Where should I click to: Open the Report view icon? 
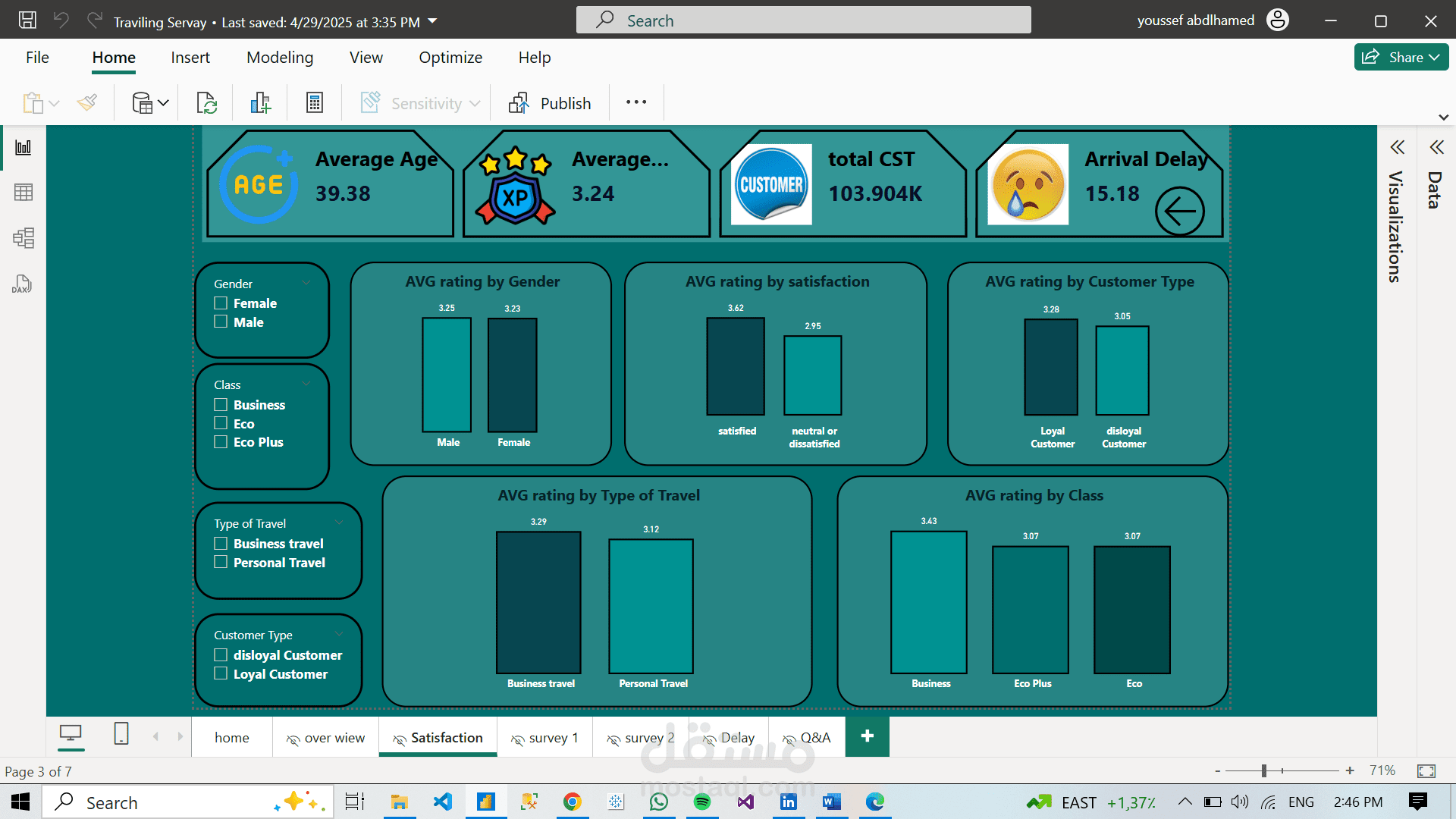point(24,147)
